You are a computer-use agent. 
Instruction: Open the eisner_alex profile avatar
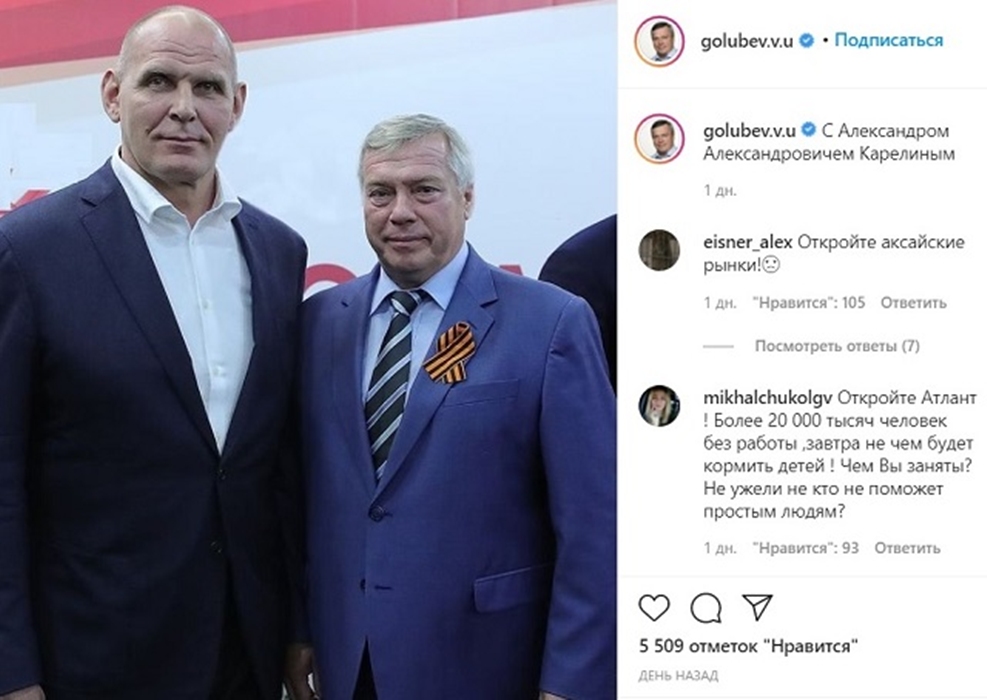click(659, 250)
